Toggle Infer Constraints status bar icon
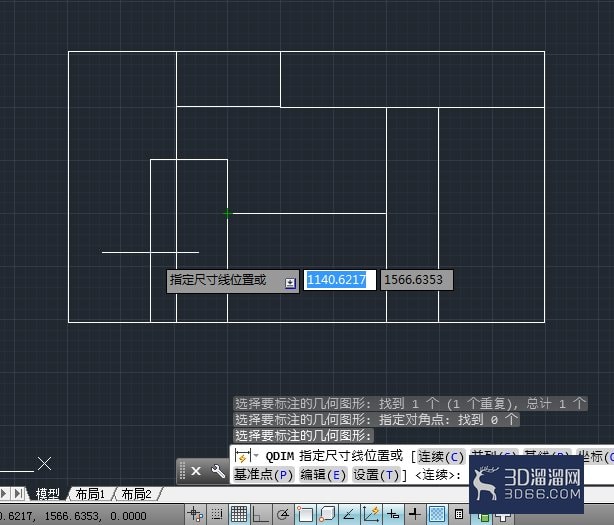Viewport: 614px width, 525px height. pos(195,514)
